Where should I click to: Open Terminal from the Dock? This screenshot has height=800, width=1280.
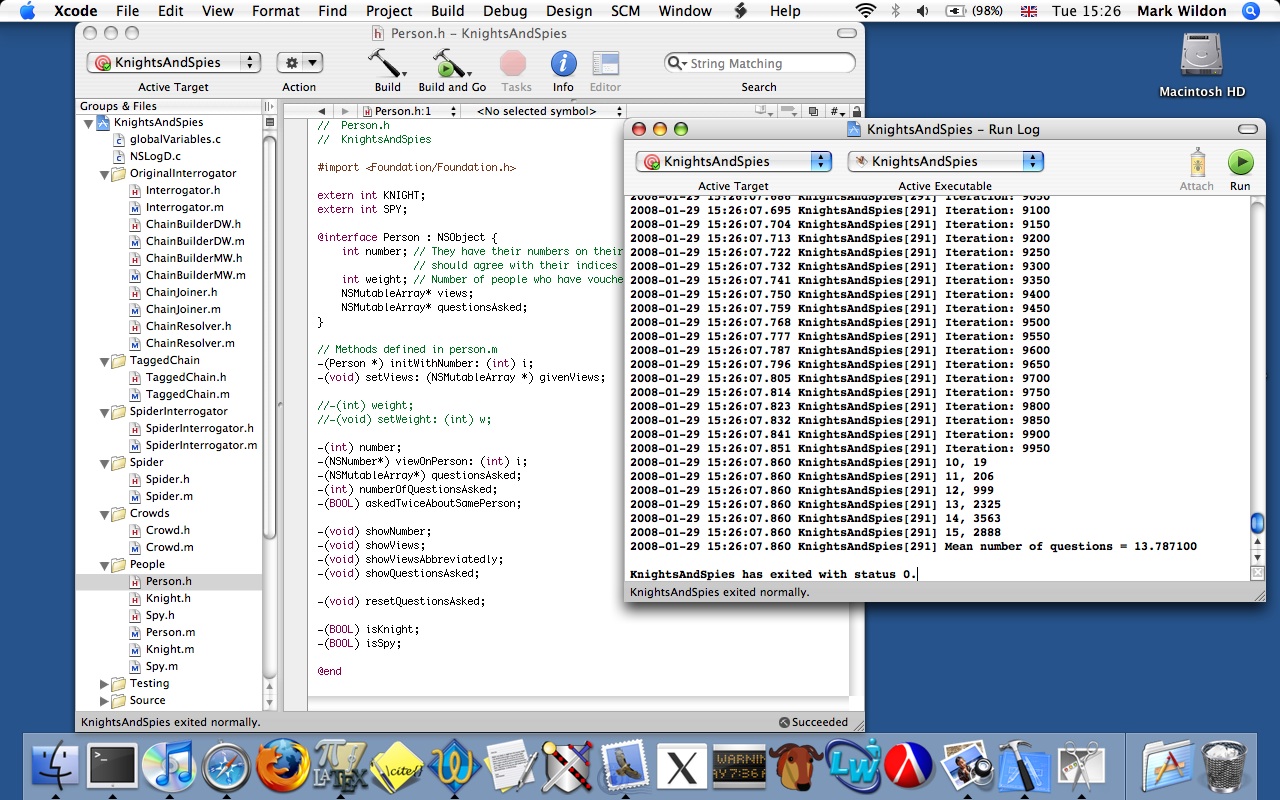click(111, 766)
